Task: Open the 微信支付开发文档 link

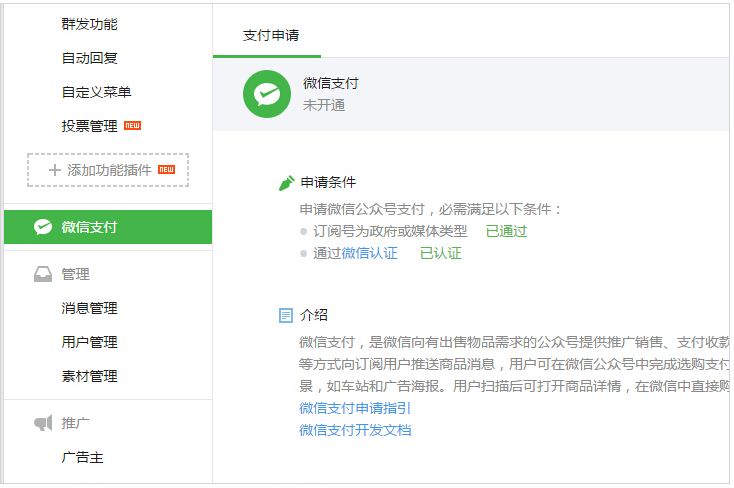Action: pos(355,430)
